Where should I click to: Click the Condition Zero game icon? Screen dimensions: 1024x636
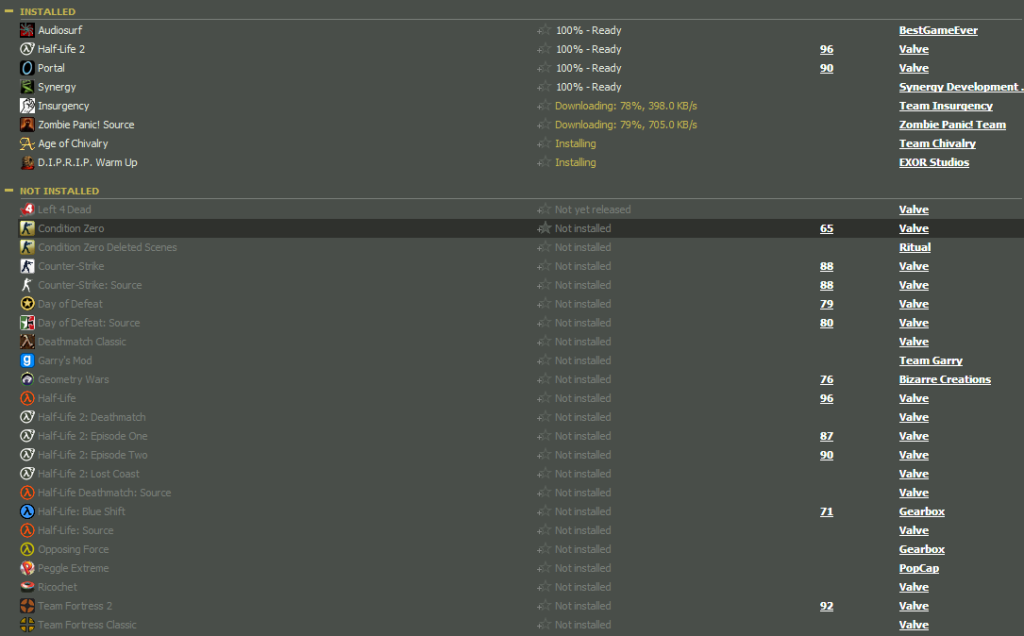[27, 229]
